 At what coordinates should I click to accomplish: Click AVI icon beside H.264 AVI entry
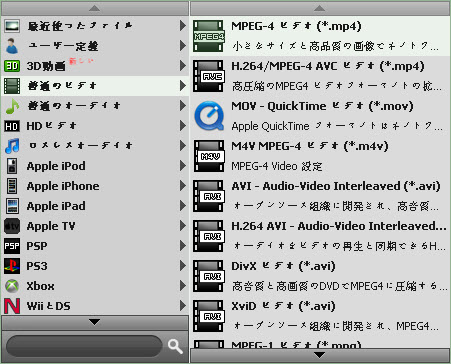point(209,236)
